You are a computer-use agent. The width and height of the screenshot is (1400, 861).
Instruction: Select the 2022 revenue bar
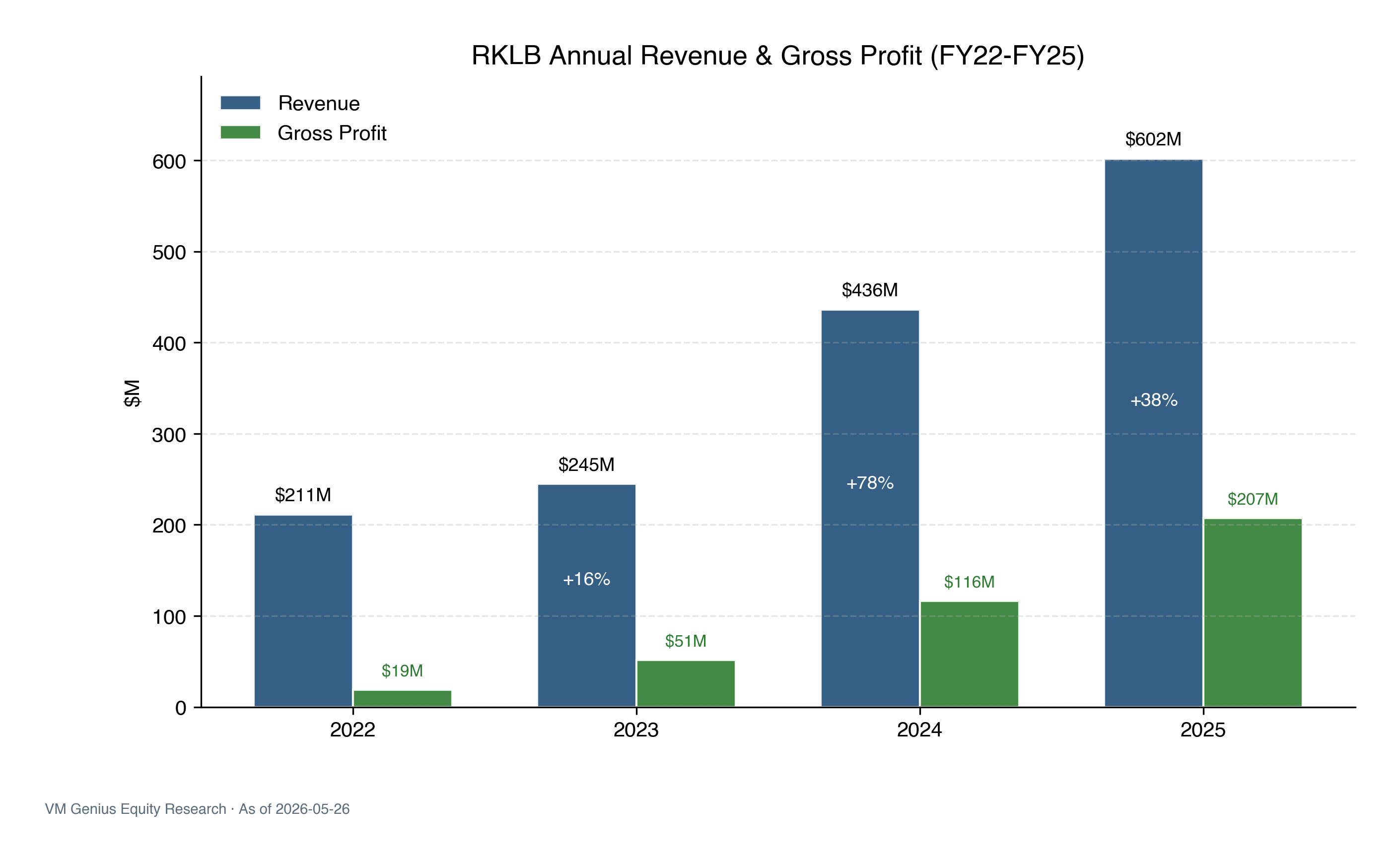[x=303, y=611]
